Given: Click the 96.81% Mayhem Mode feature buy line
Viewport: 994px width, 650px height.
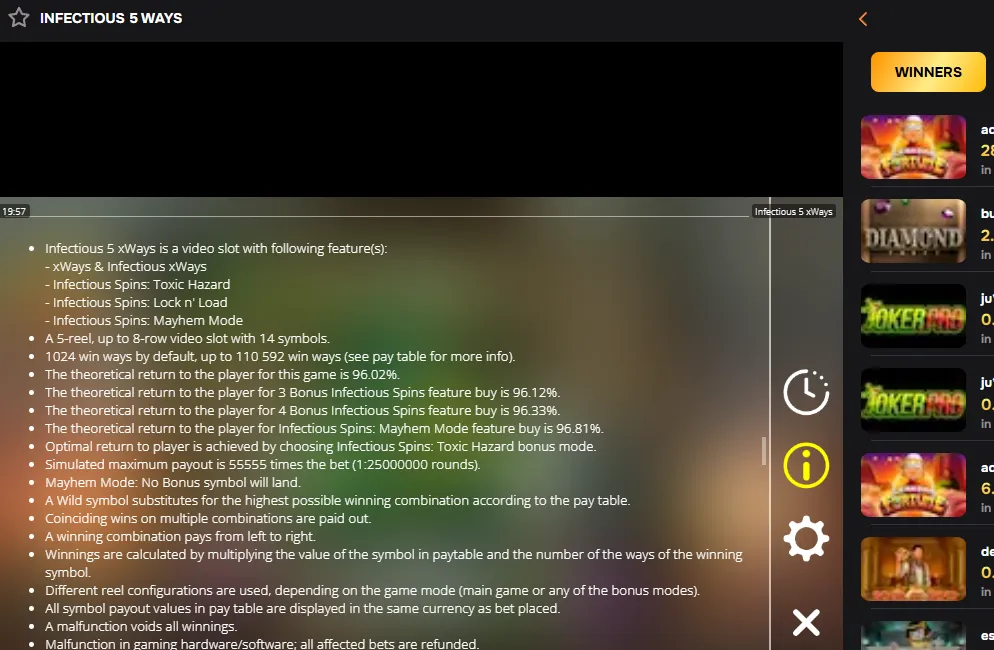Looking at the screenshot, I should click(324, 428).
